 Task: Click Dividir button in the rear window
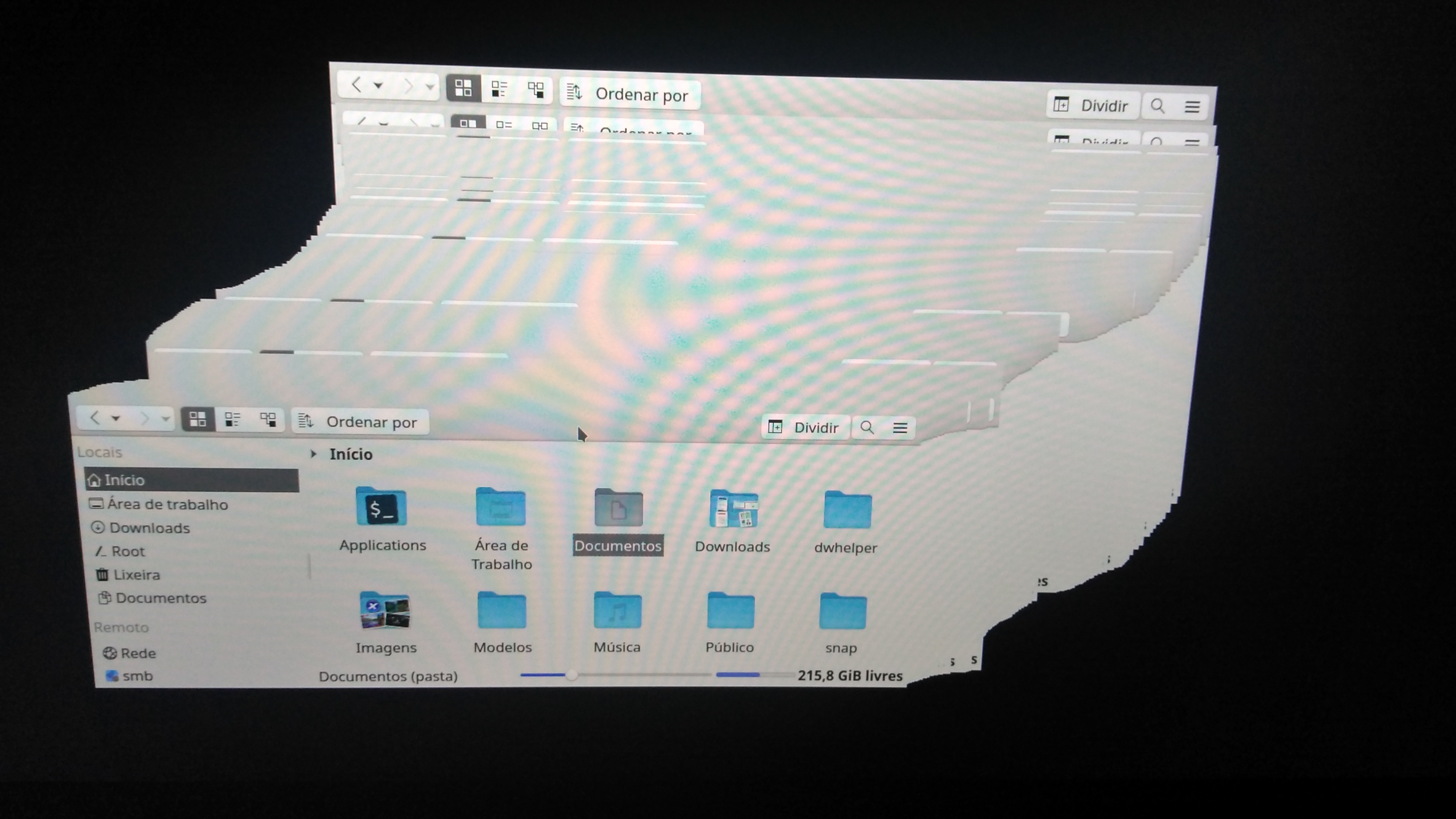click(1092, 105)
